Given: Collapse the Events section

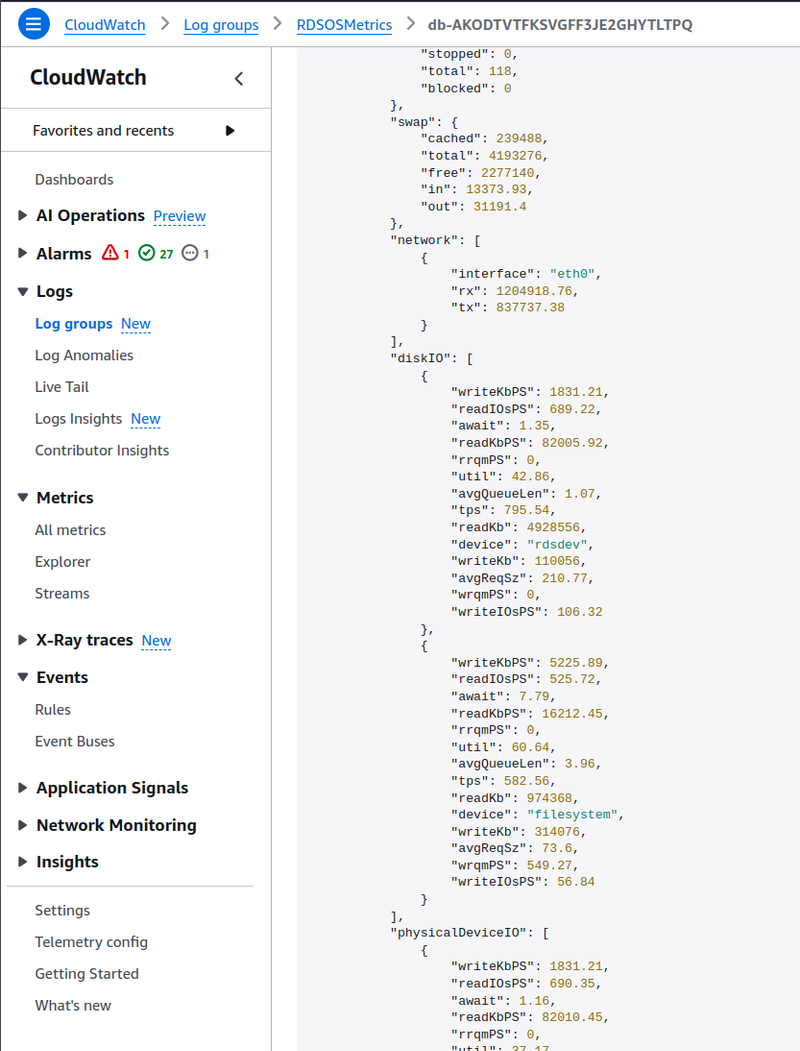Looking at the screenshot, I should coord(22,677).
